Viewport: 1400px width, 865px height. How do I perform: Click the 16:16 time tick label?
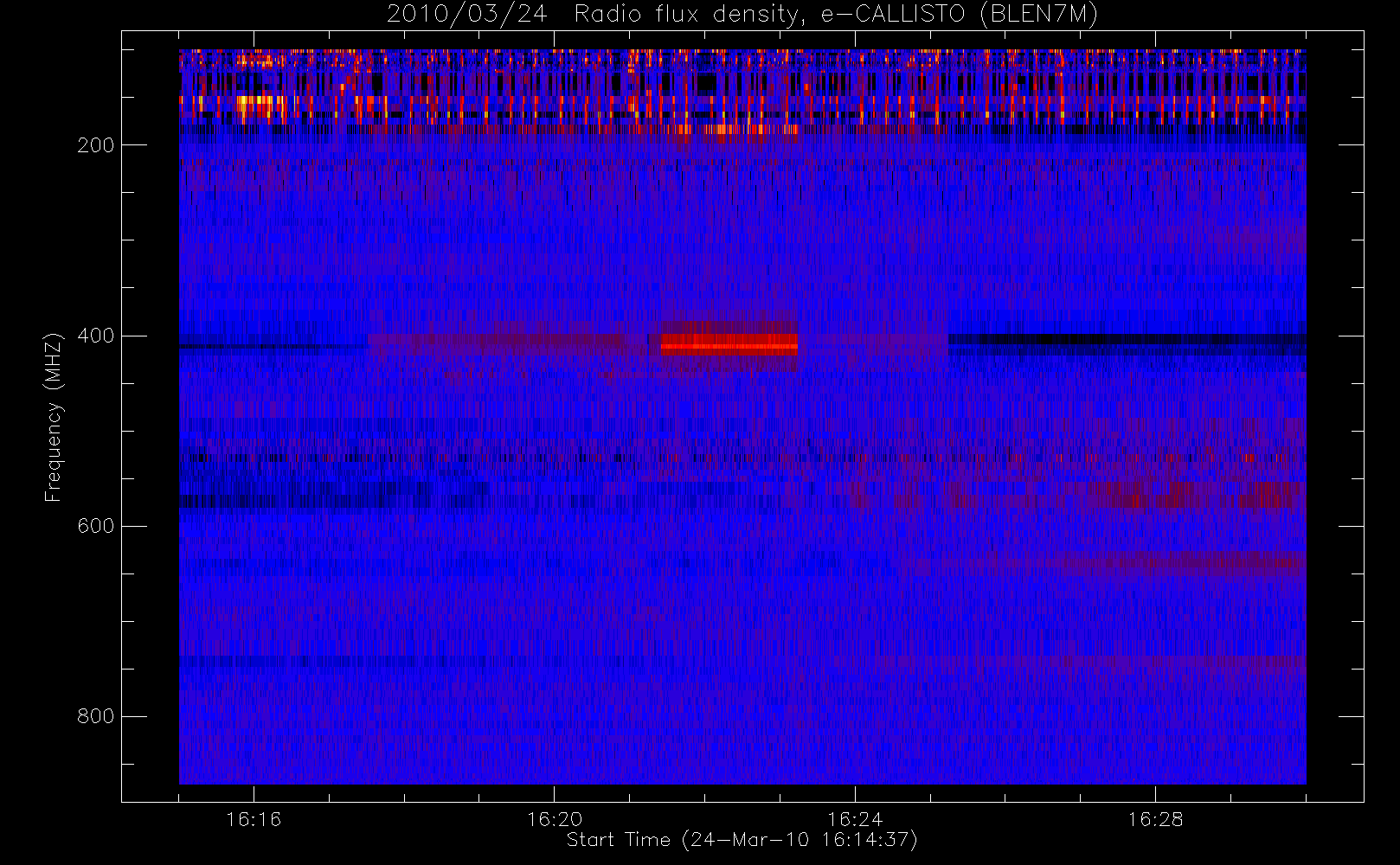coord(254,819)
